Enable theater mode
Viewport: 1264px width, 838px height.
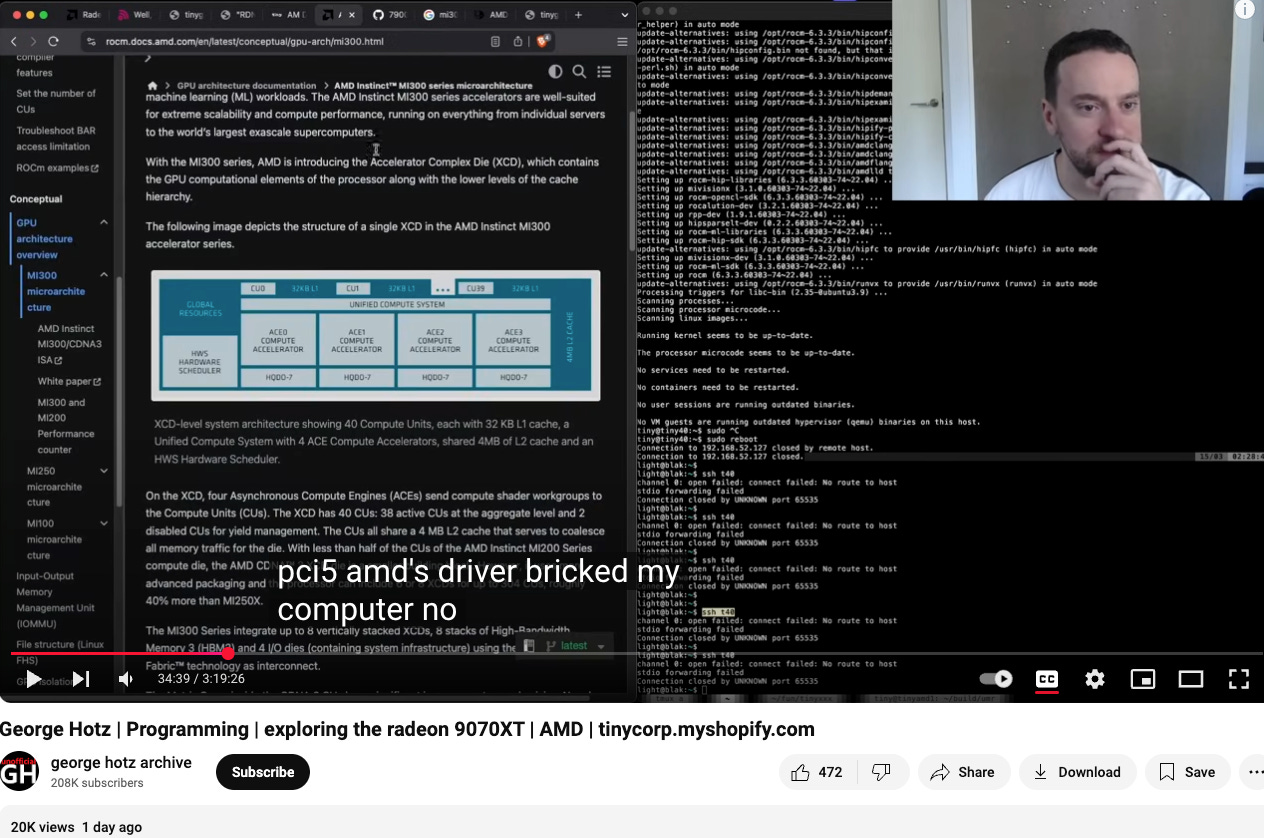[x=1191, y=679]
